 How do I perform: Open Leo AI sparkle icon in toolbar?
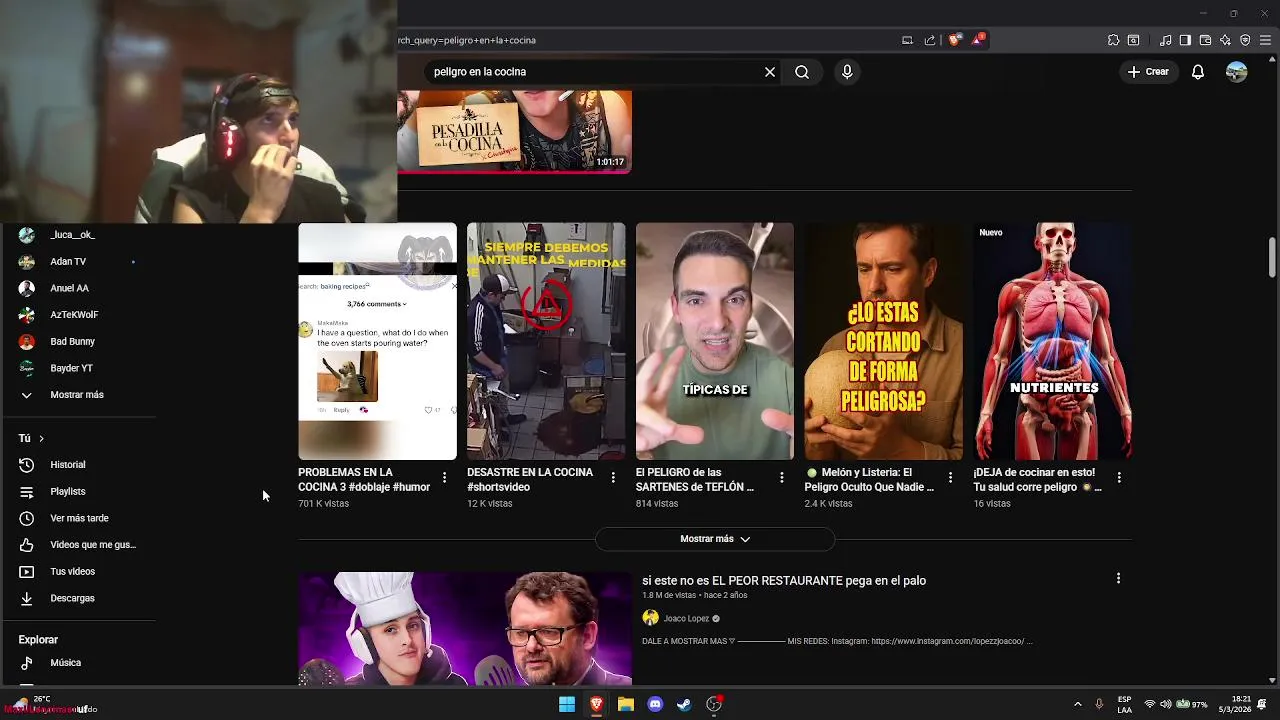tap(1225, 40)
